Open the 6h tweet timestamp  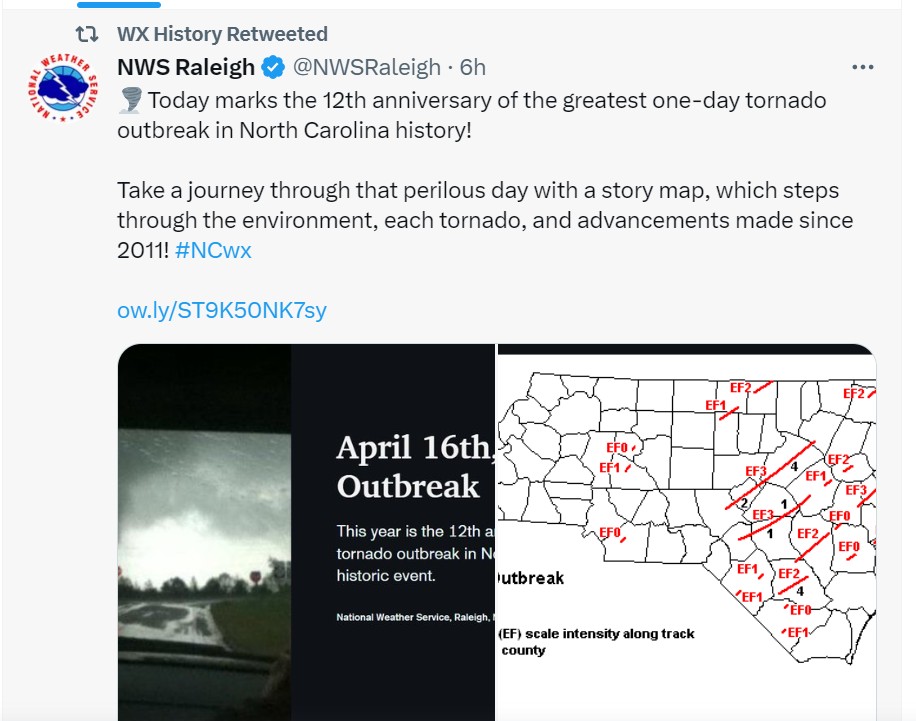click(473, 67)
